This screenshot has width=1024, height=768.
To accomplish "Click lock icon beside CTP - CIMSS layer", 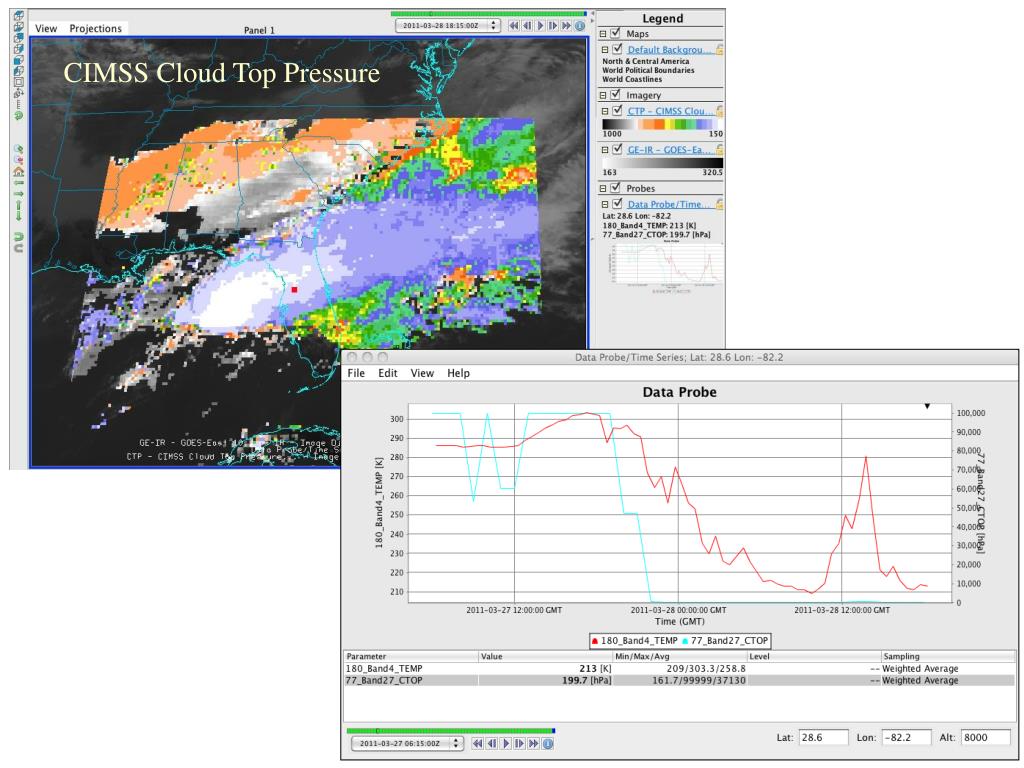I will tap(719, 111).
